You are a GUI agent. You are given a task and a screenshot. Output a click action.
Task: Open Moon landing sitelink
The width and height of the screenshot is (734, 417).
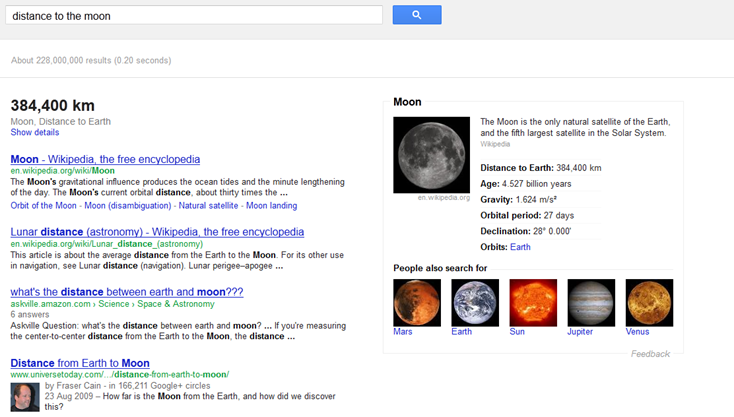coord(271,205)
